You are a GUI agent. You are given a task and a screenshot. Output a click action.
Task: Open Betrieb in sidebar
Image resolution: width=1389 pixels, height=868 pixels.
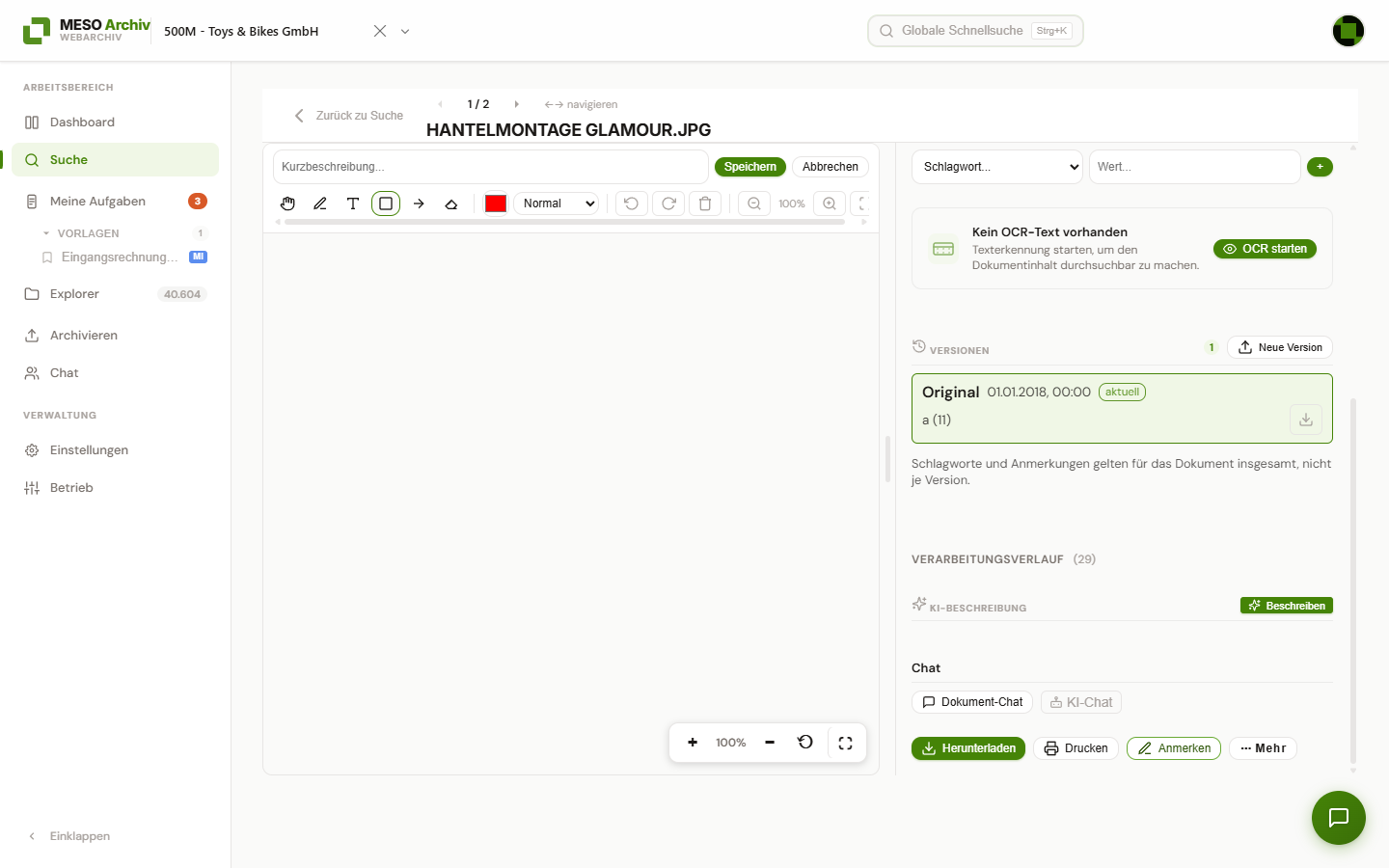click(x=116, y=488)
